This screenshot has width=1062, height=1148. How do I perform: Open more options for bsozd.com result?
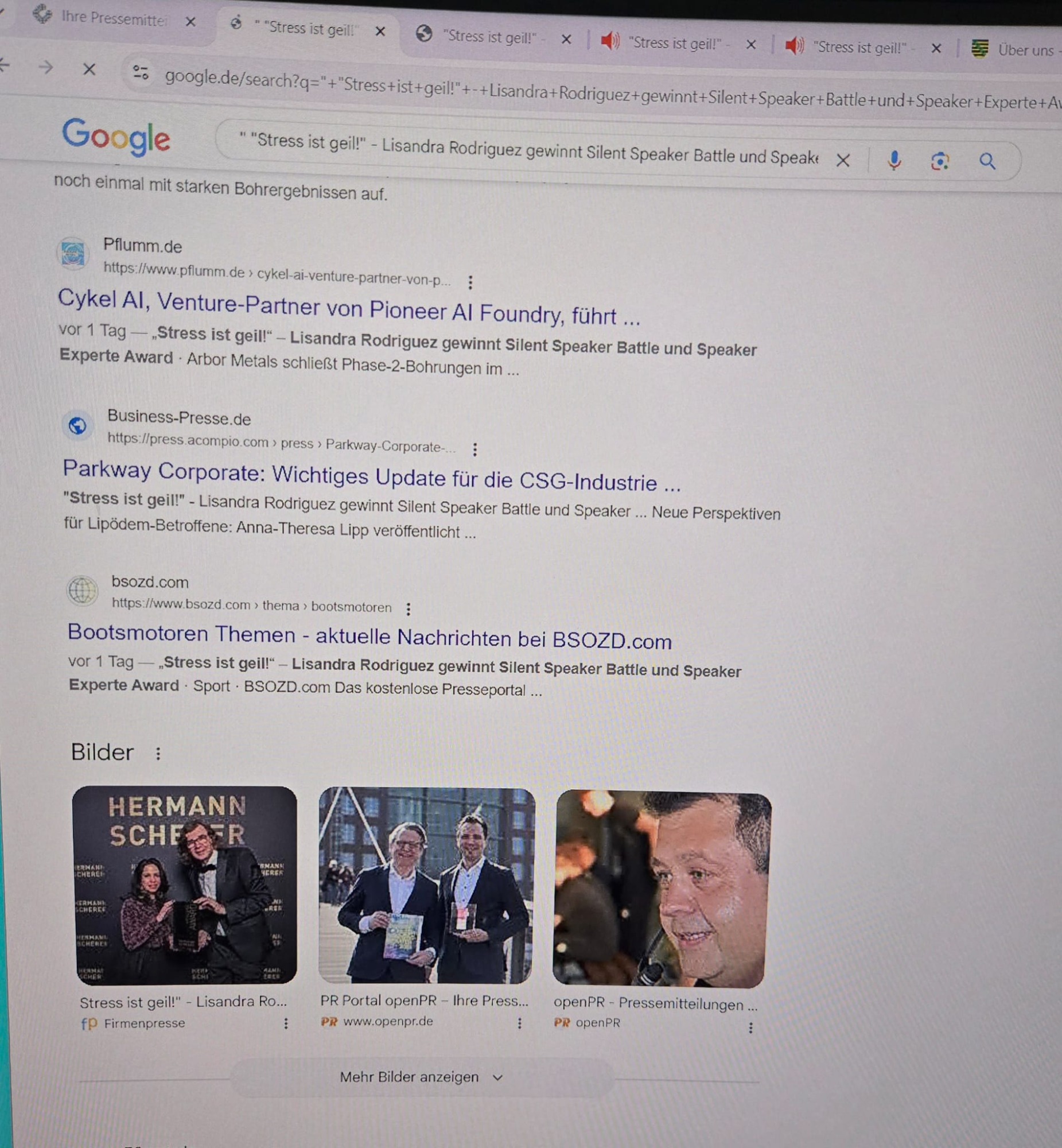(x=408, y=609)
